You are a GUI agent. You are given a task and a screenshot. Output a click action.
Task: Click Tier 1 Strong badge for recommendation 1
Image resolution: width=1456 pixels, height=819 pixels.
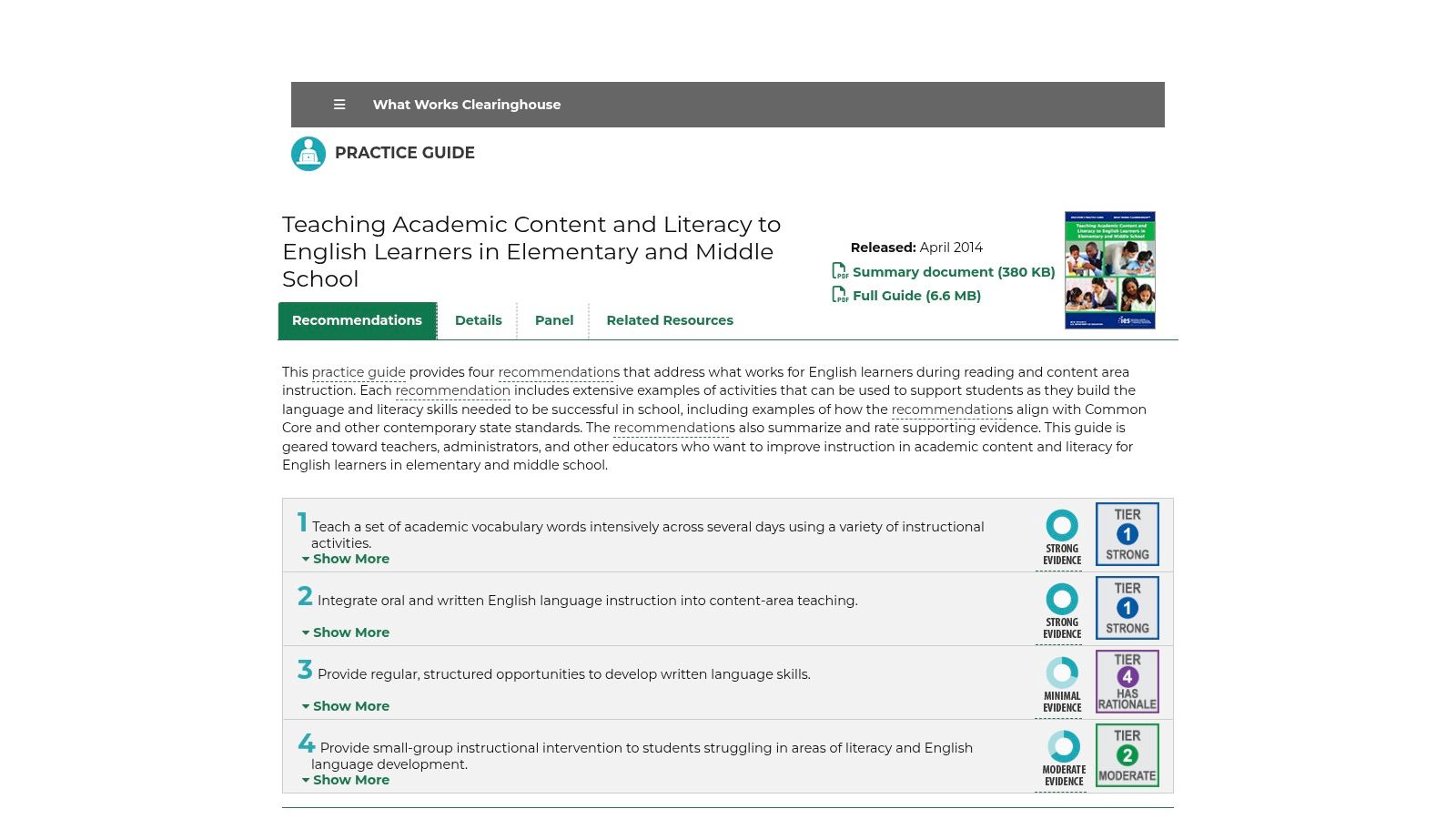click(1127, 534)
